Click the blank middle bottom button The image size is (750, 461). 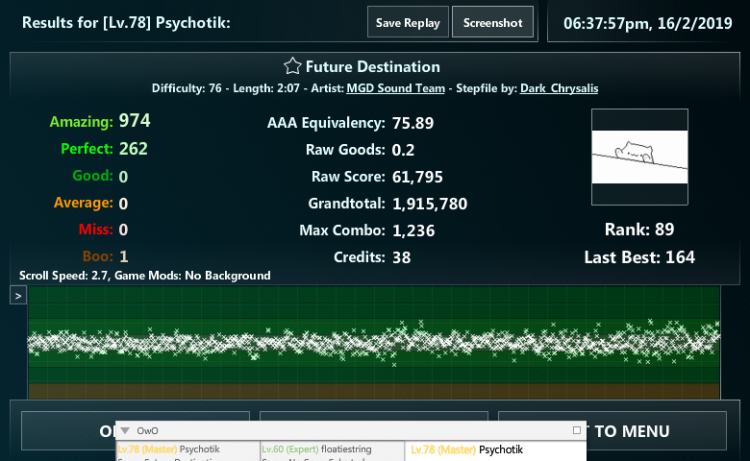pos(374,416)
